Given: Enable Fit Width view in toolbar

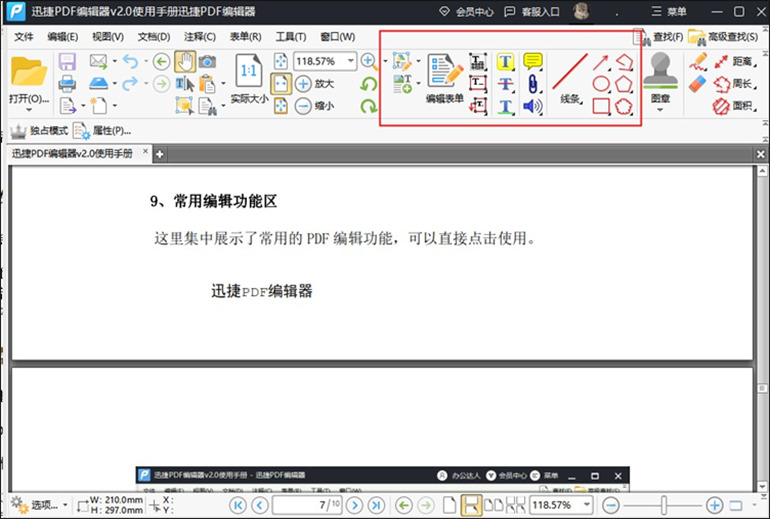Looking at the screenshot, I should tap(280, 84).
